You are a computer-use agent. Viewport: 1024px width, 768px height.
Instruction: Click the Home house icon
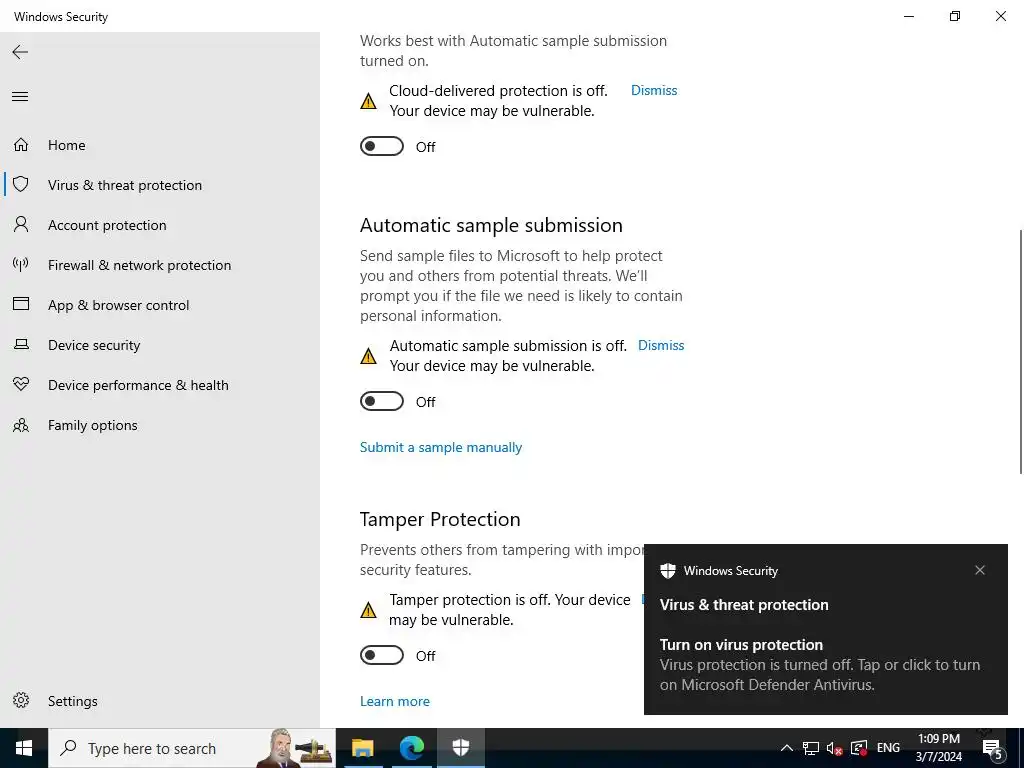pyautogui.click(x=21, y=144)
